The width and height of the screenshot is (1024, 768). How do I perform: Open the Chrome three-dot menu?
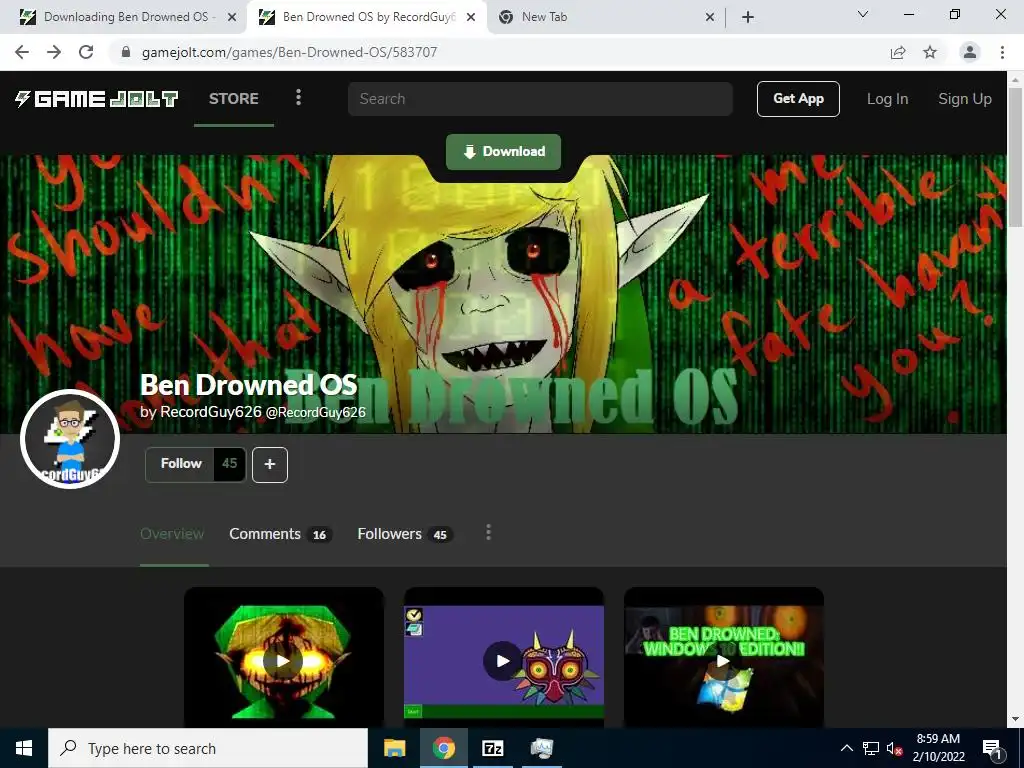tap(1002, 52)
